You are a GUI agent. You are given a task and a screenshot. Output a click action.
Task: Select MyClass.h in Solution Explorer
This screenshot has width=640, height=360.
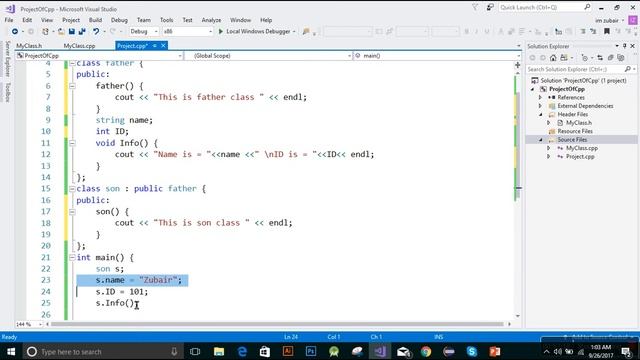(x=578, y=123)
